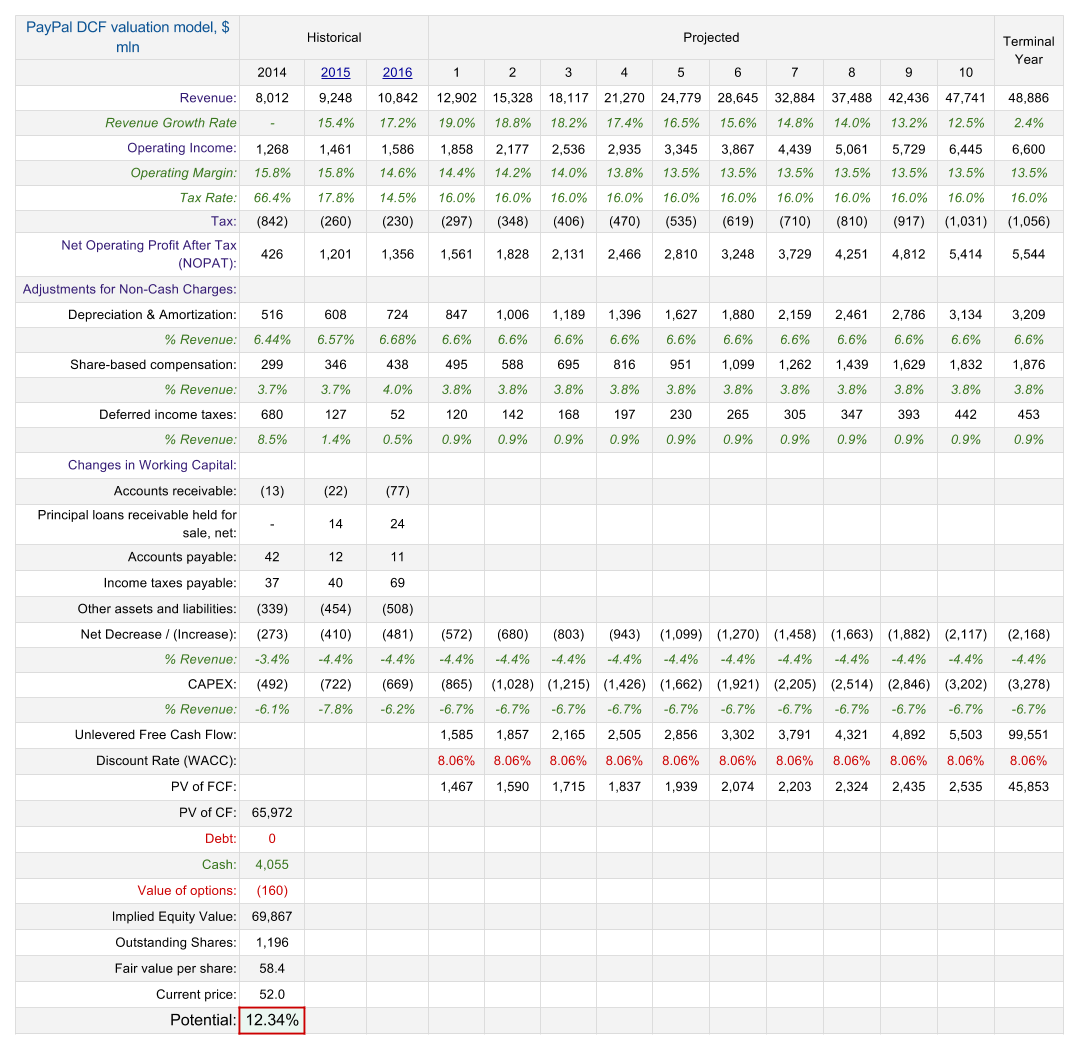The width and height of the screenshot is (1080, 1045).
Task: Select the PV of CF value 65,972
Action: [x=272, y=812]
